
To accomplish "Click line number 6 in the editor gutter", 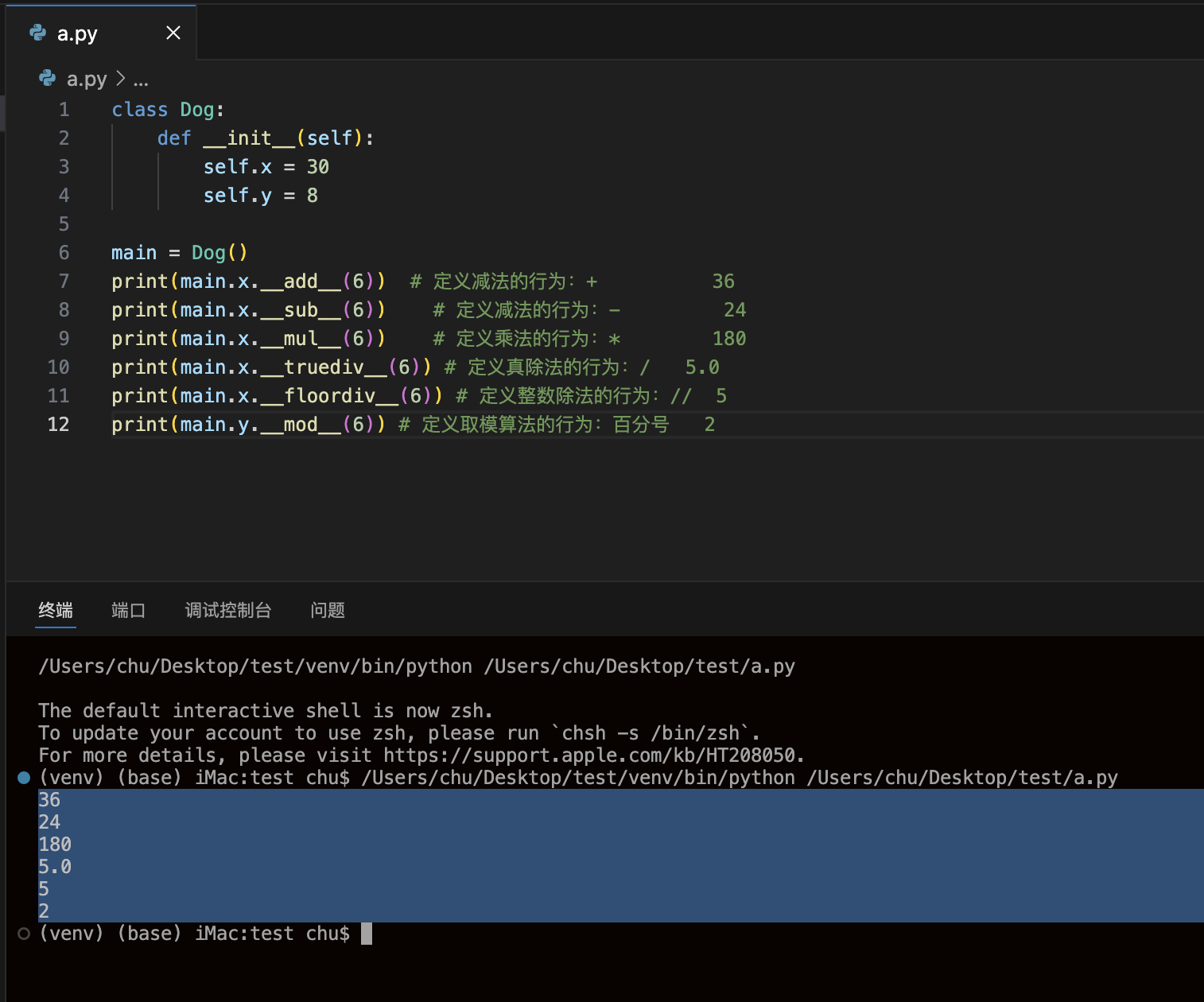I will click(64, 252).
